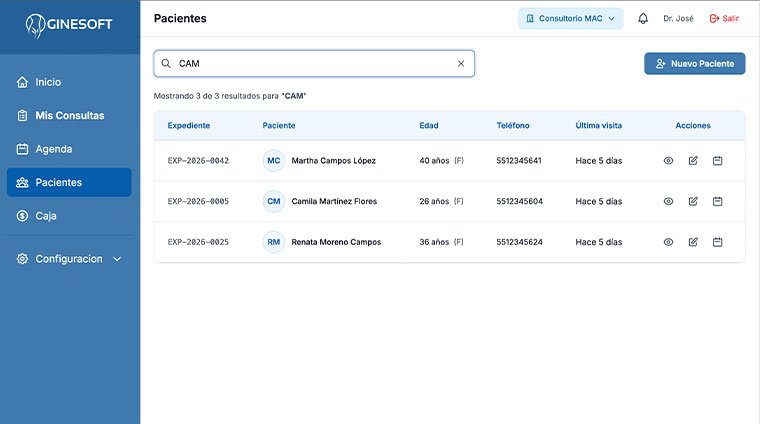The height and width of the screenshot is (424, 760).
Task: Select Pacientes in the sidebar
Action: (69, 182)
